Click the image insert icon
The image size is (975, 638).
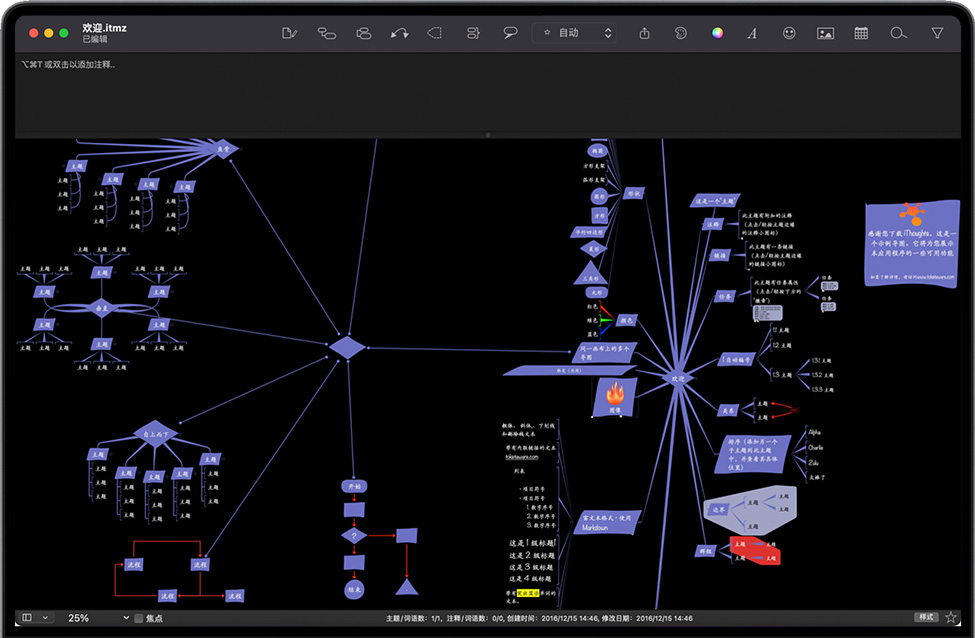(x=825, y=33)
